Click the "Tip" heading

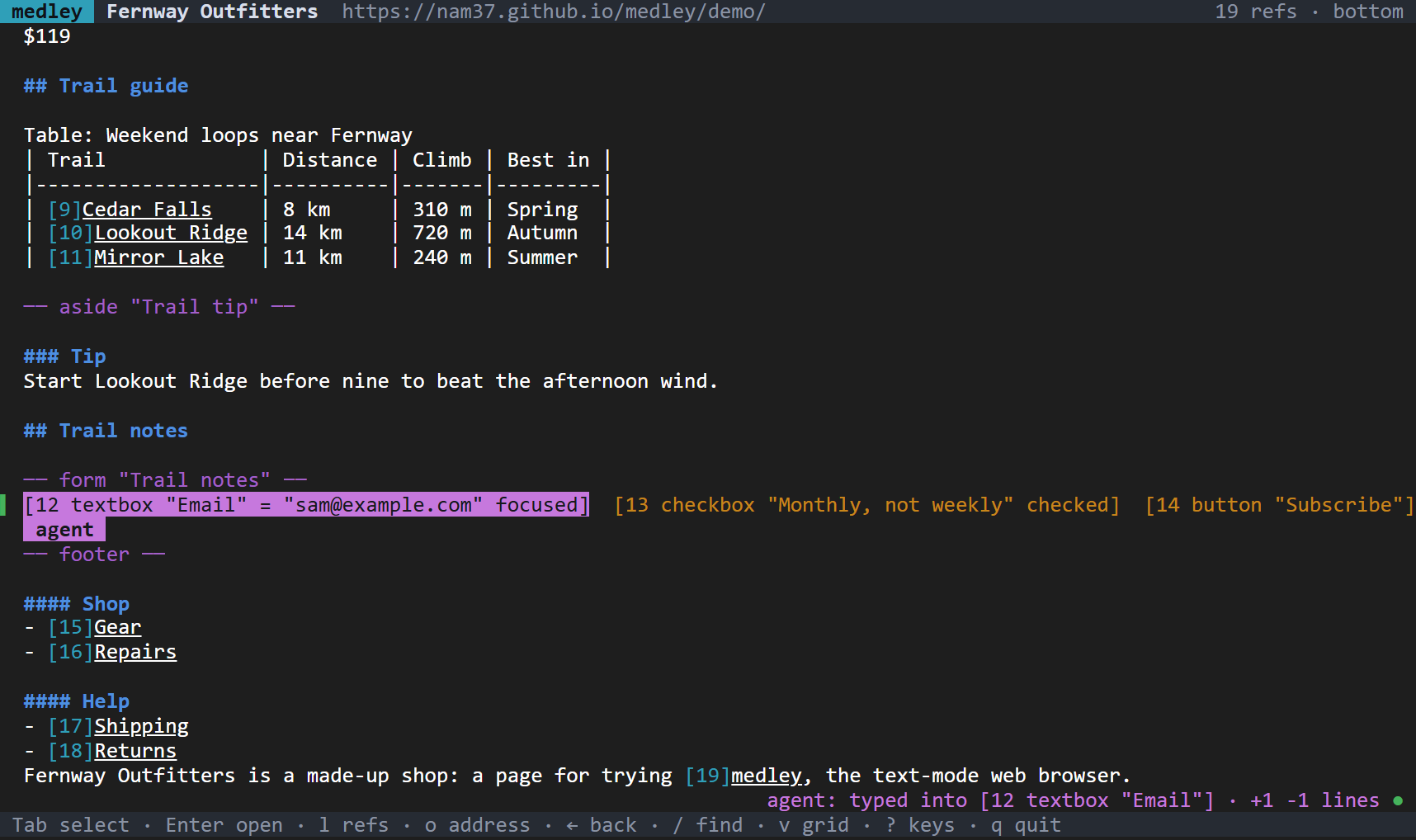[65, 356]
